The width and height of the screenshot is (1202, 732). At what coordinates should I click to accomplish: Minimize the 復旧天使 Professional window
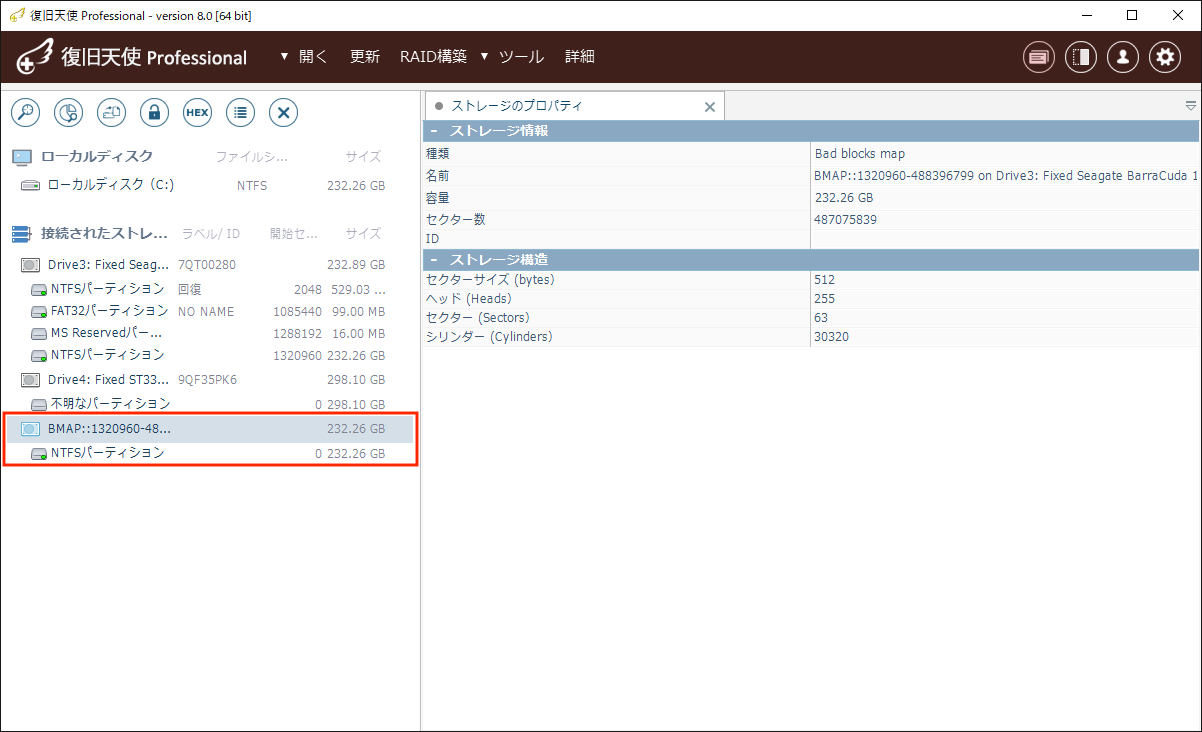[1085, 15]
